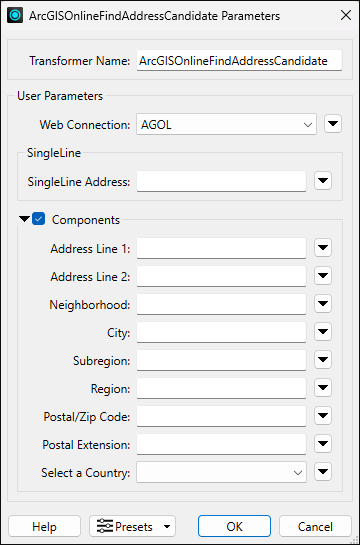Open the Web Connection AGOL dropdown

pyautogui.click(x=226, y=124)
